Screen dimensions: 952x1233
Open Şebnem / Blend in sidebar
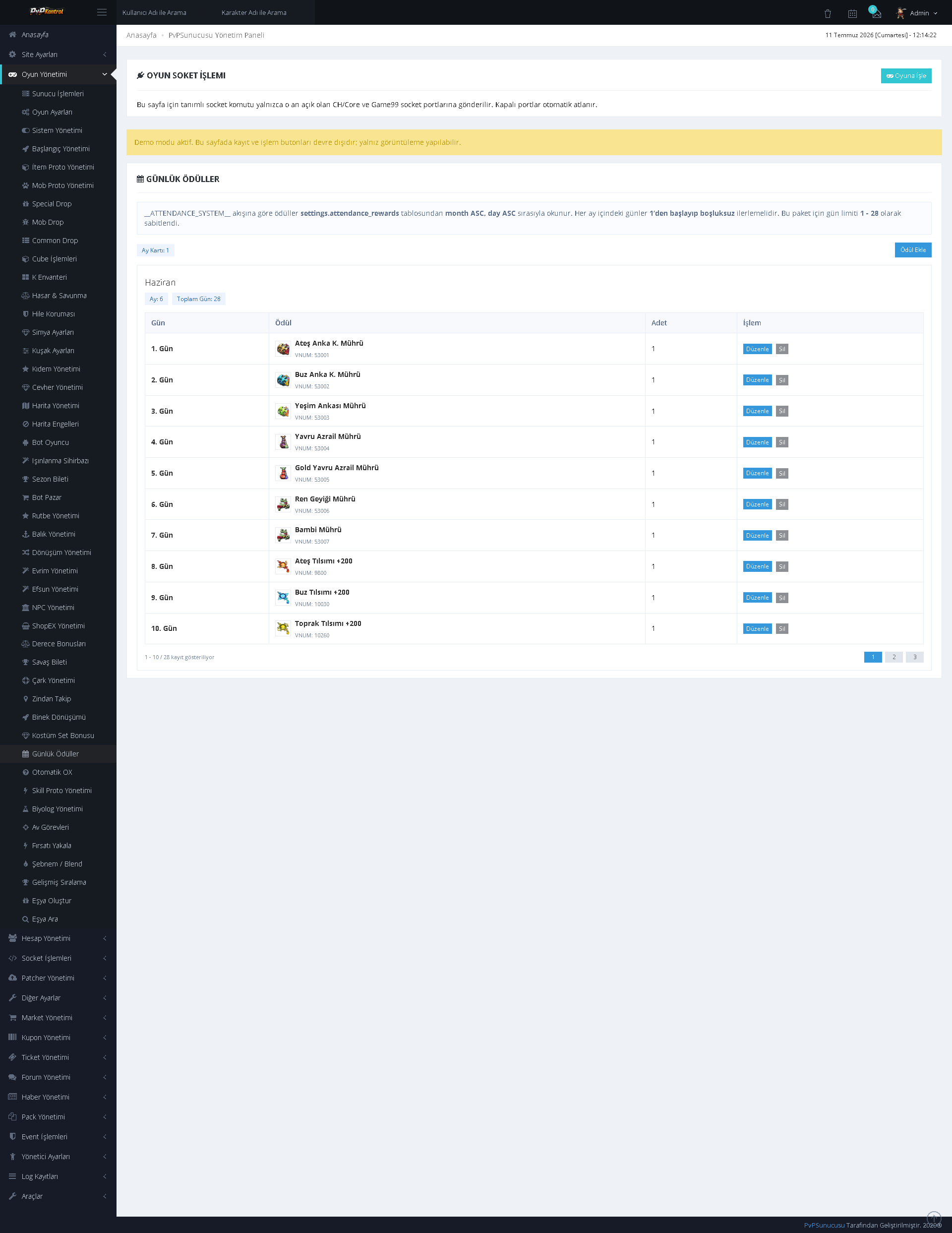coord(58,864)
